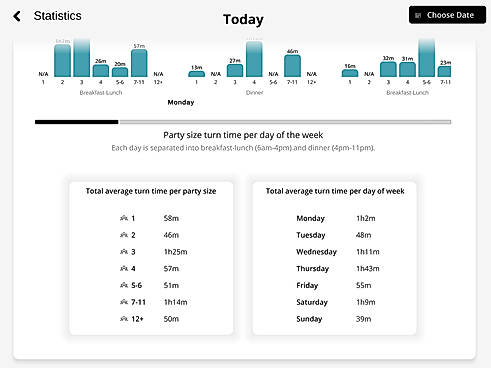Go back using the left arrow icon
Viewport: 491px width, 368px height.
click(17, 16)
